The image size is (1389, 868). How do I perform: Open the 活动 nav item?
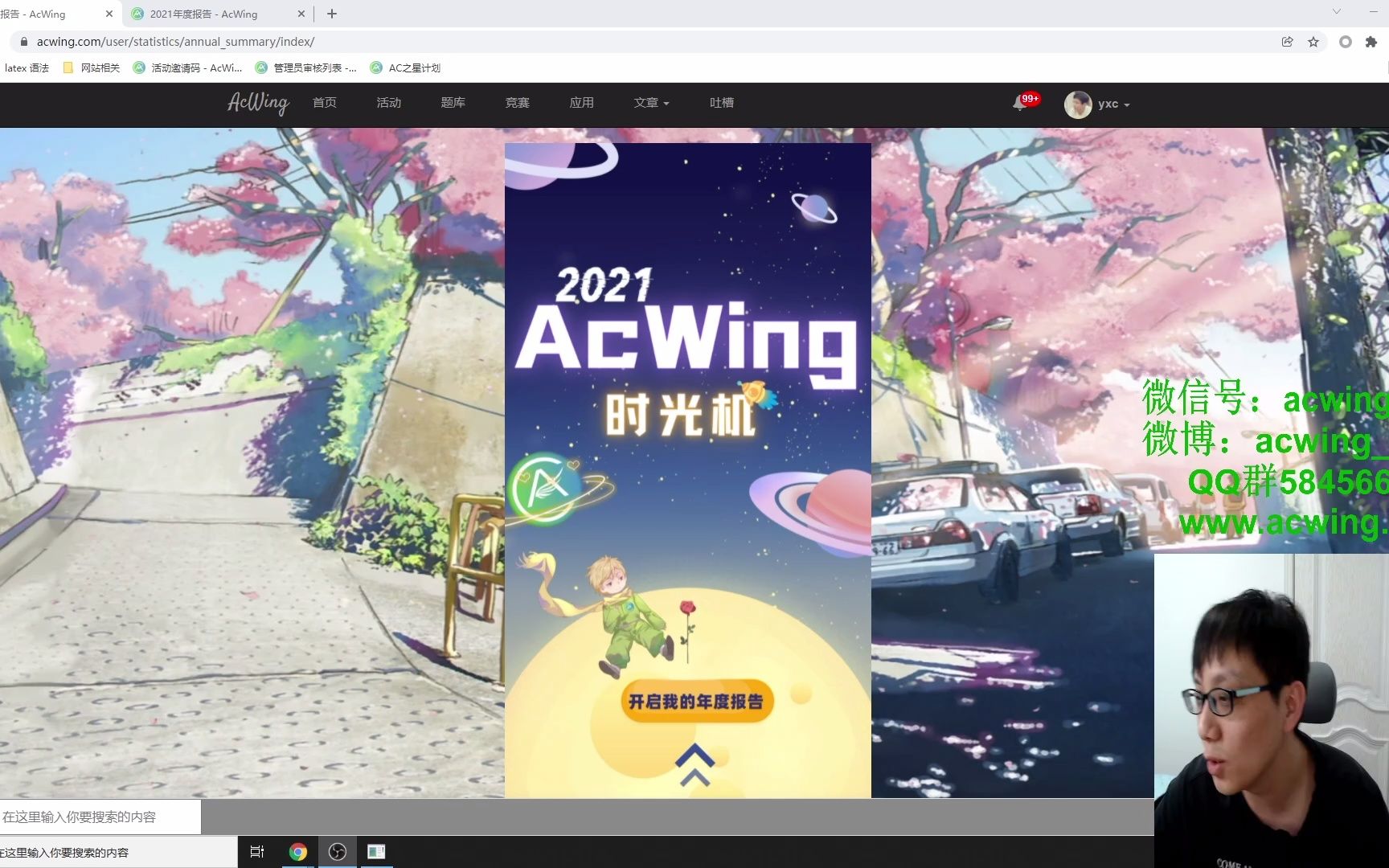tap(389, 103)
